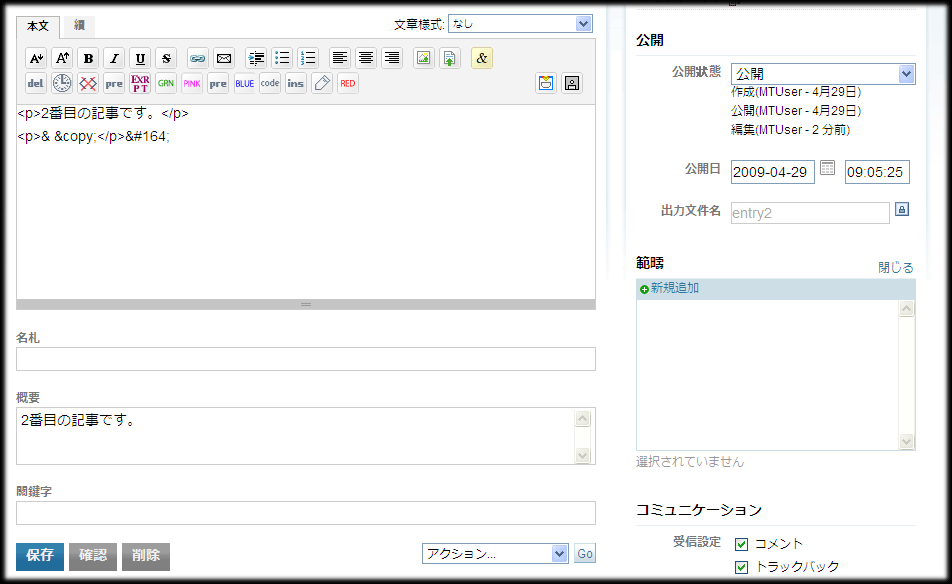The image size is (952, 584).
Task: Open the 公開状態 status dropdown
Action: 822,74
